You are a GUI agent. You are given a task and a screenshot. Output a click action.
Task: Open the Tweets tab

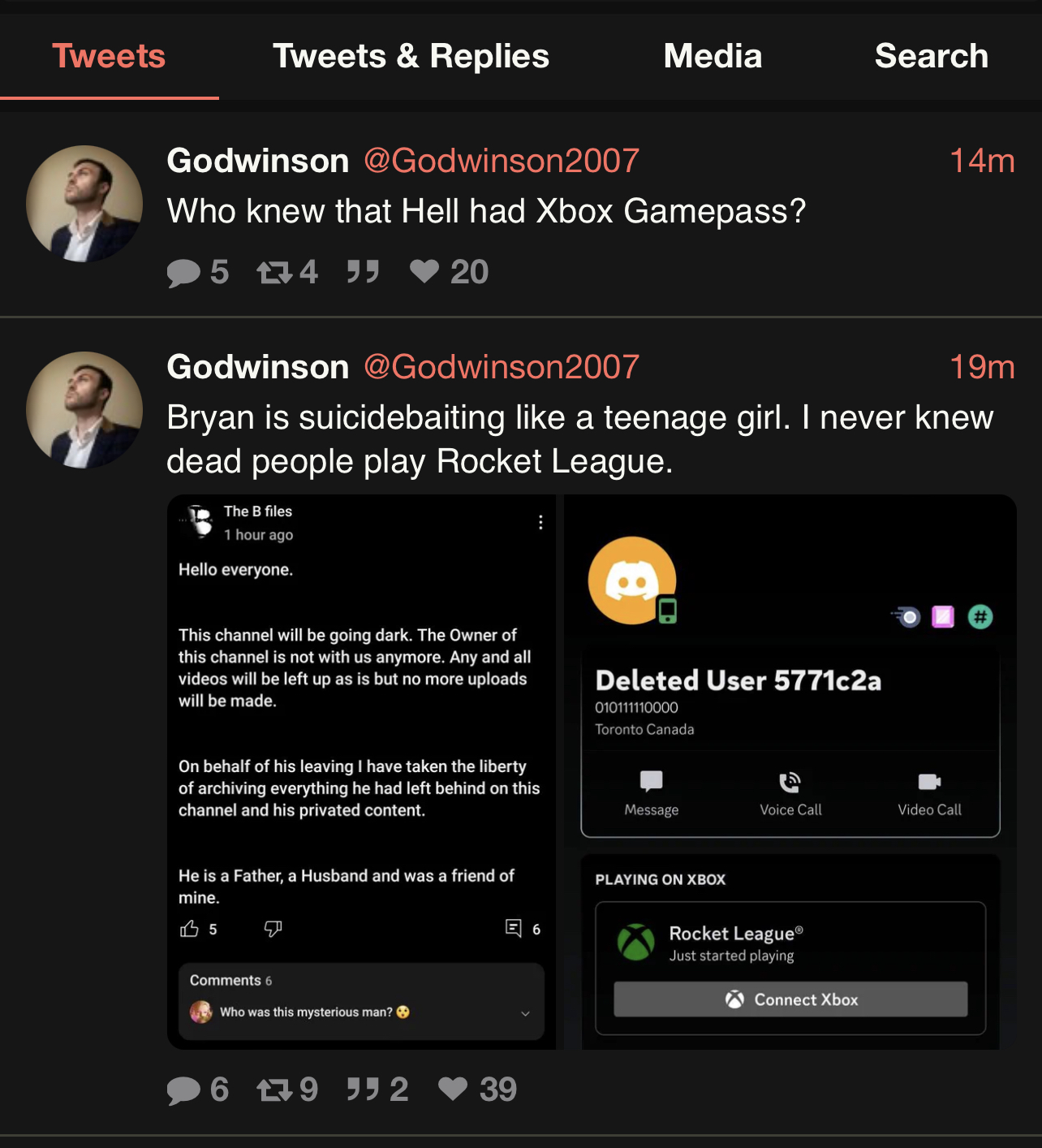(x=109, y=57)
